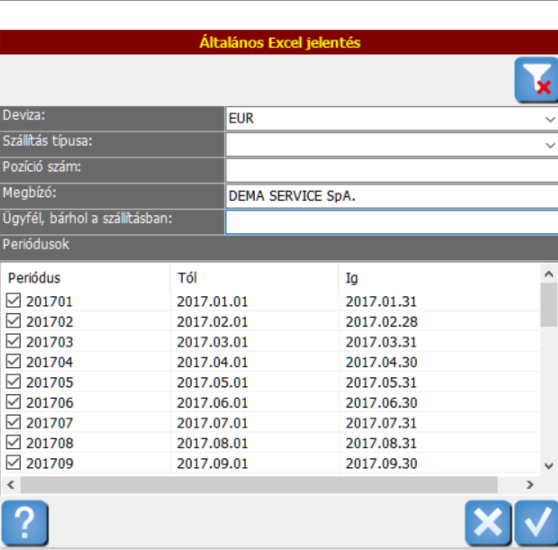
Task: Toggle the 201709 period checkbox
Action: coord(14,463)
